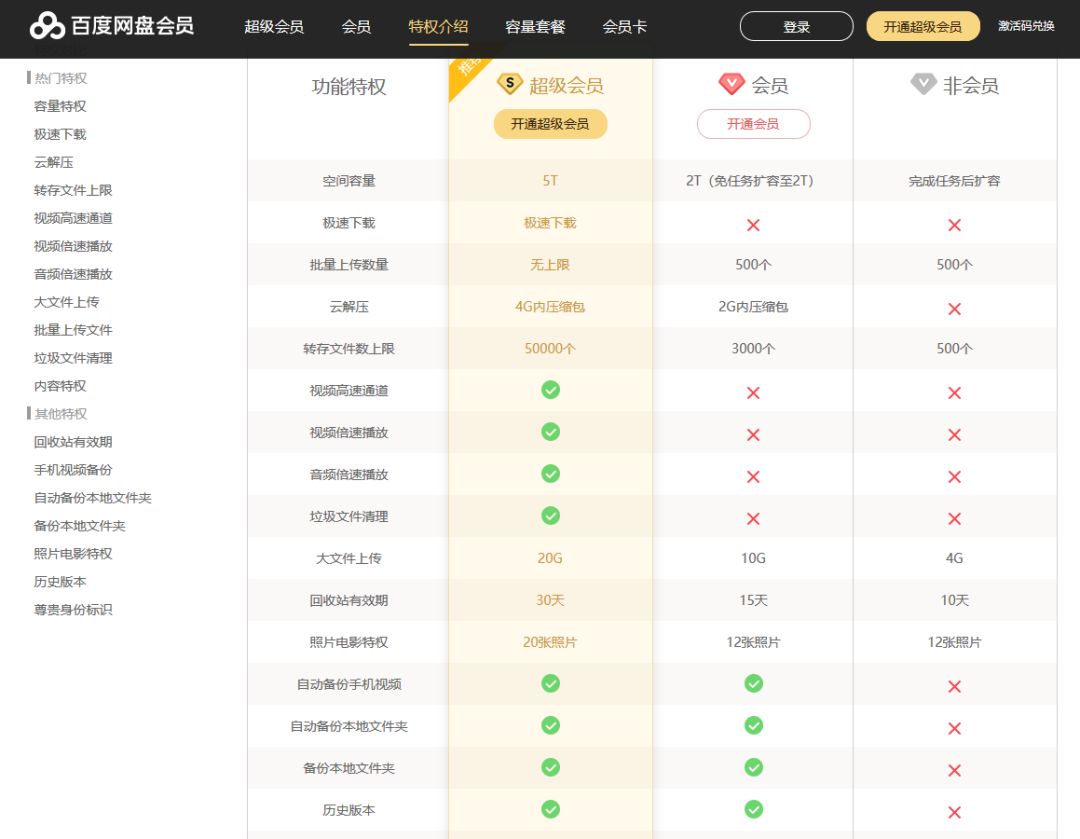Click the green checkmark for 自动备份手机视频 under 会员
This screenshot has width=1080, height=839.
point(753,684)
